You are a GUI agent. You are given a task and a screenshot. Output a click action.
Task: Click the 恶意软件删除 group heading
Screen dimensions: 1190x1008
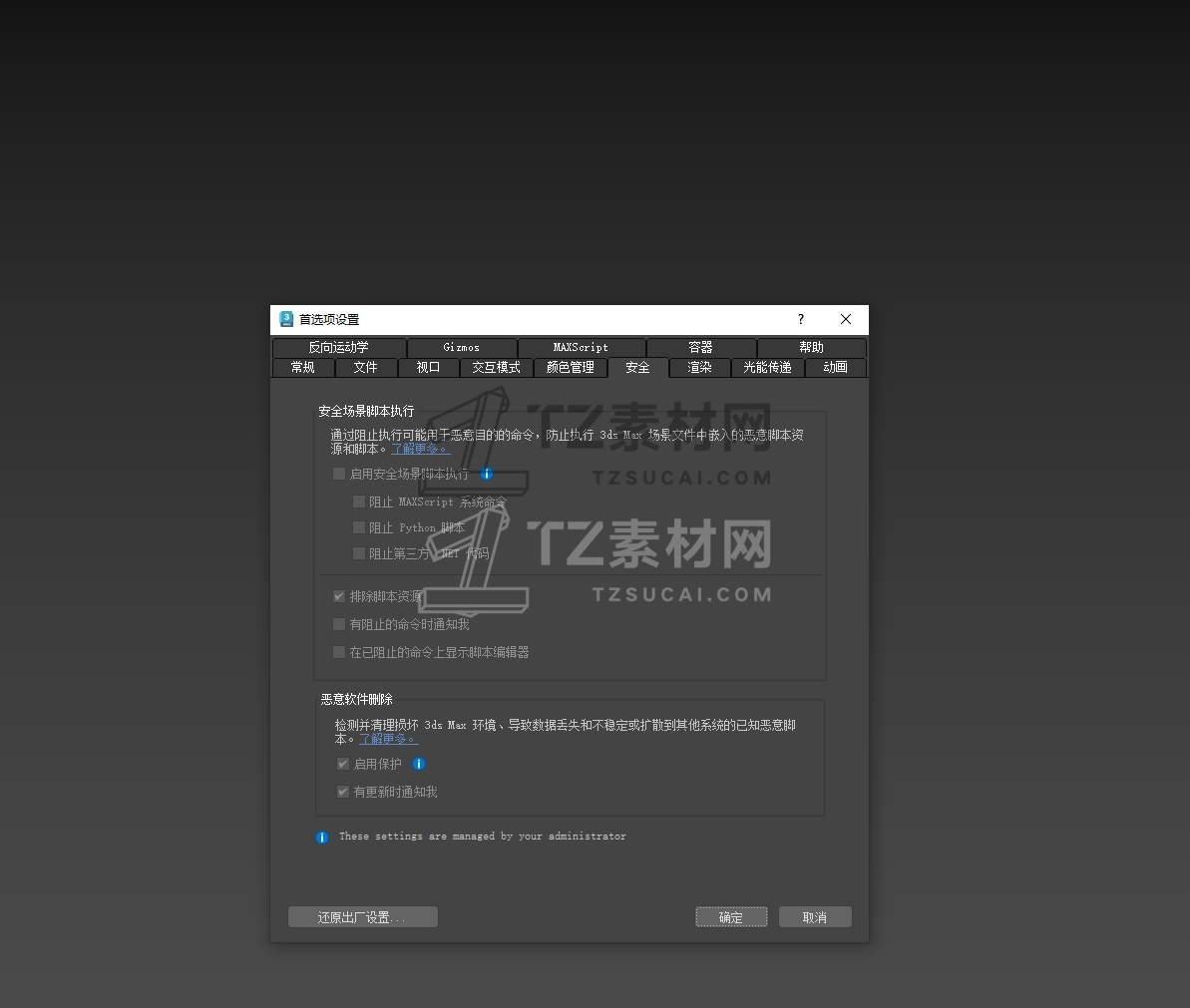pyautogui.click(x=357, y=699)
